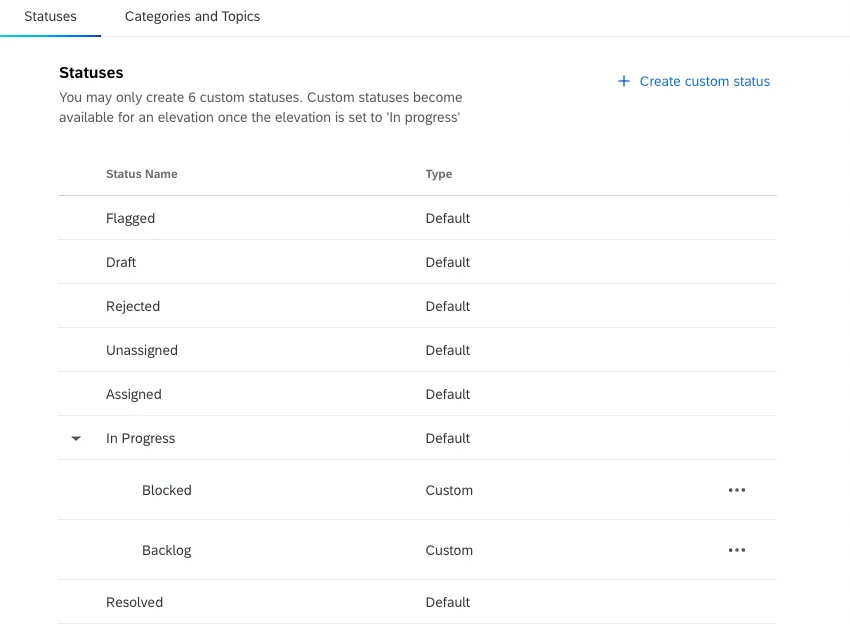Click the disclosure arrow next to In Progress
The image size is (850, 624).
[x=75, y=438]
